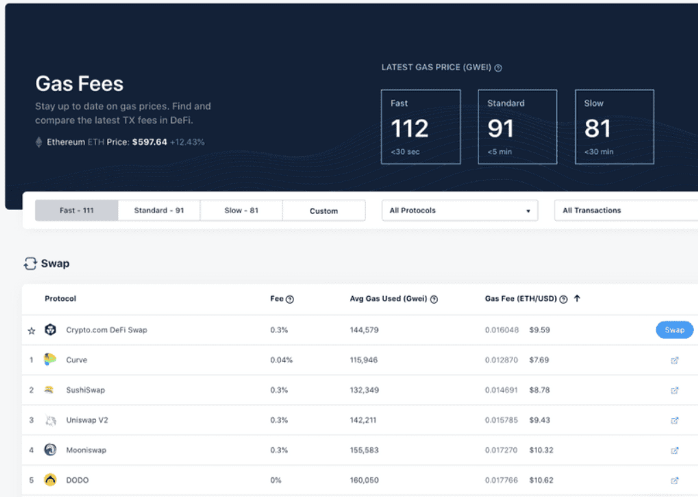This screenshot has height=497, width=698.
Task: Click the Gas Fee (ETH/USD) header
Action: (521, 298)
